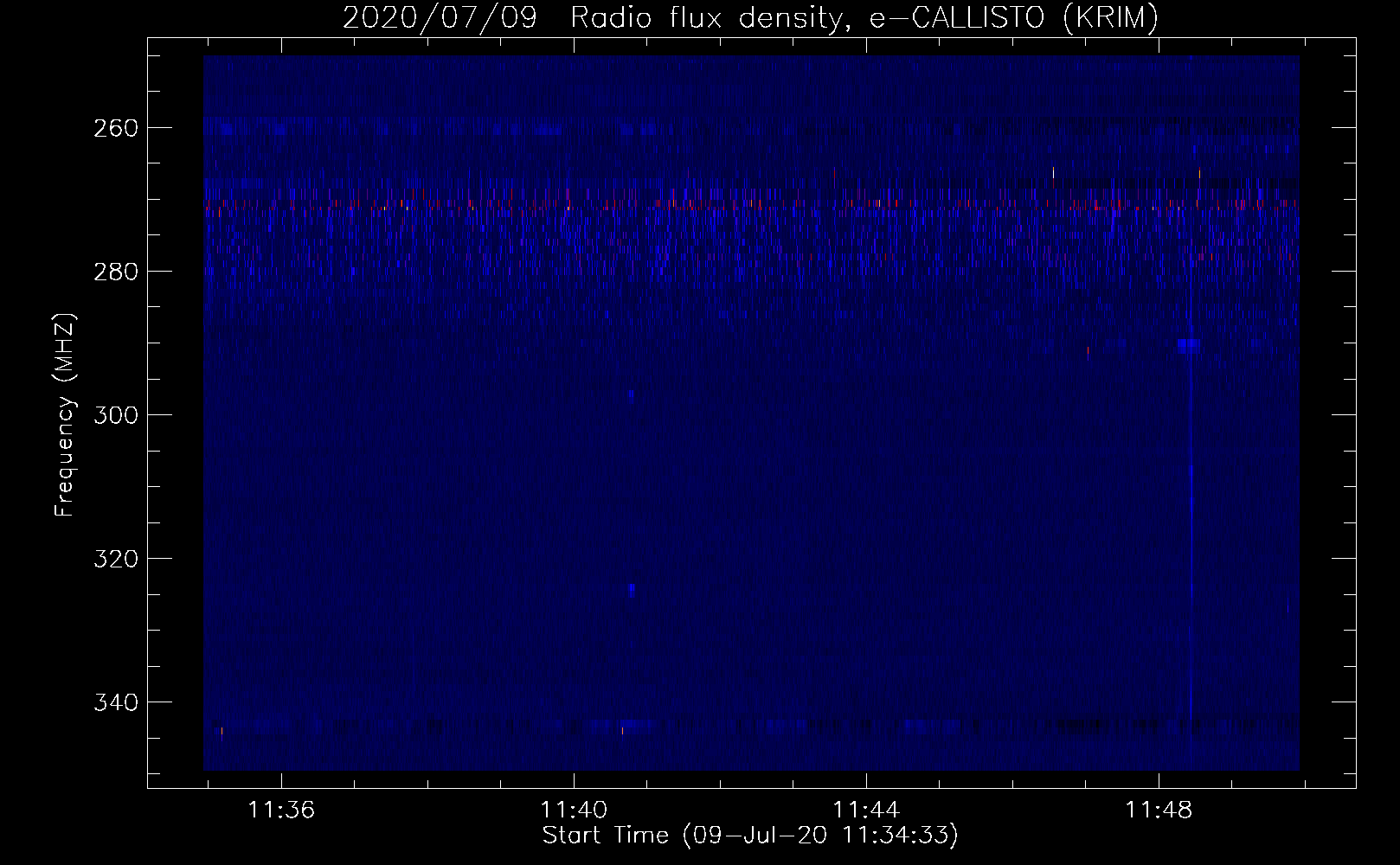Viewport: 1400px width, 865px height.
Task: Select the 300 frequency tick label
Action: tap(115, 415)
